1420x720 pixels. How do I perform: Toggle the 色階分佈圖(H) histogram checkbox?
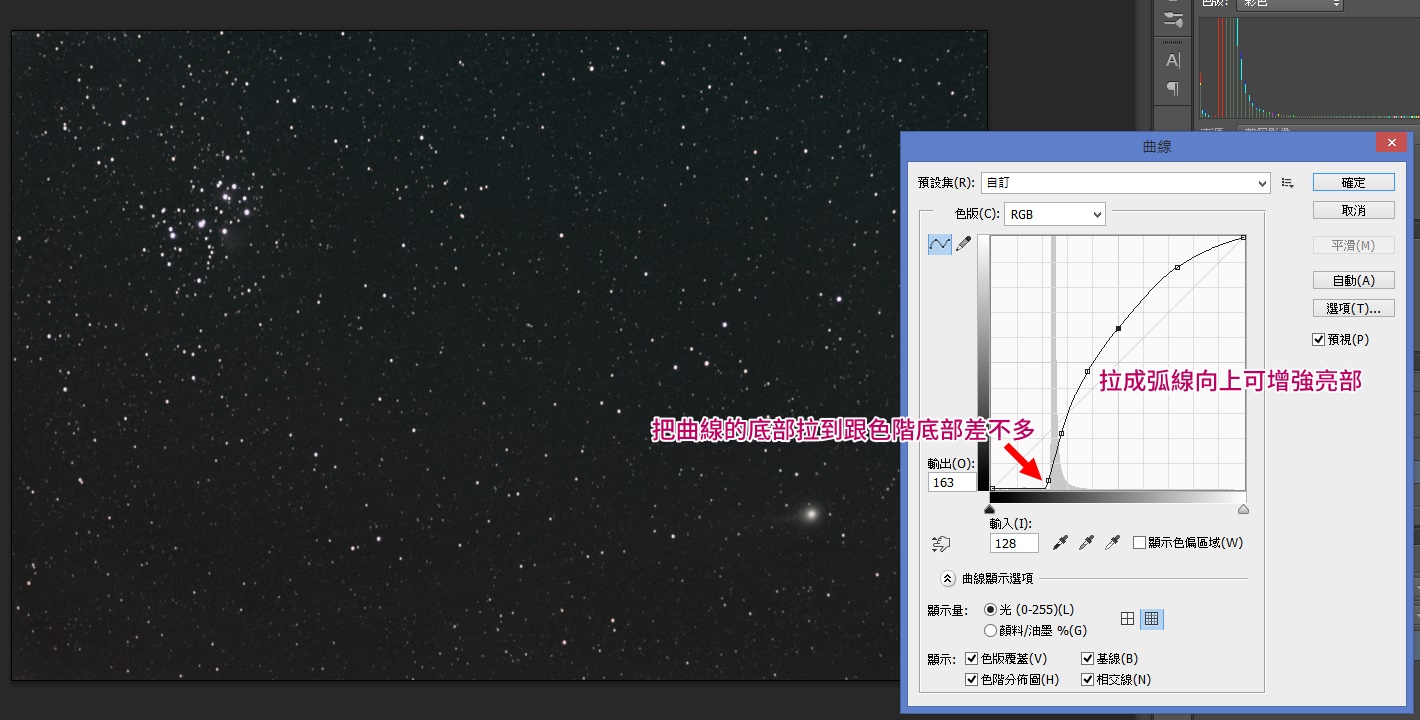pos(971,680)
